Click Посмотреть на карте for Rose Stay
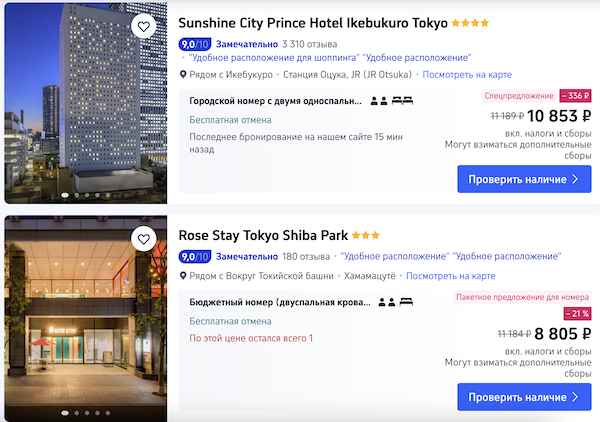Screen dimensions: 600x422 pyautogui.click(x=448, y=275)
